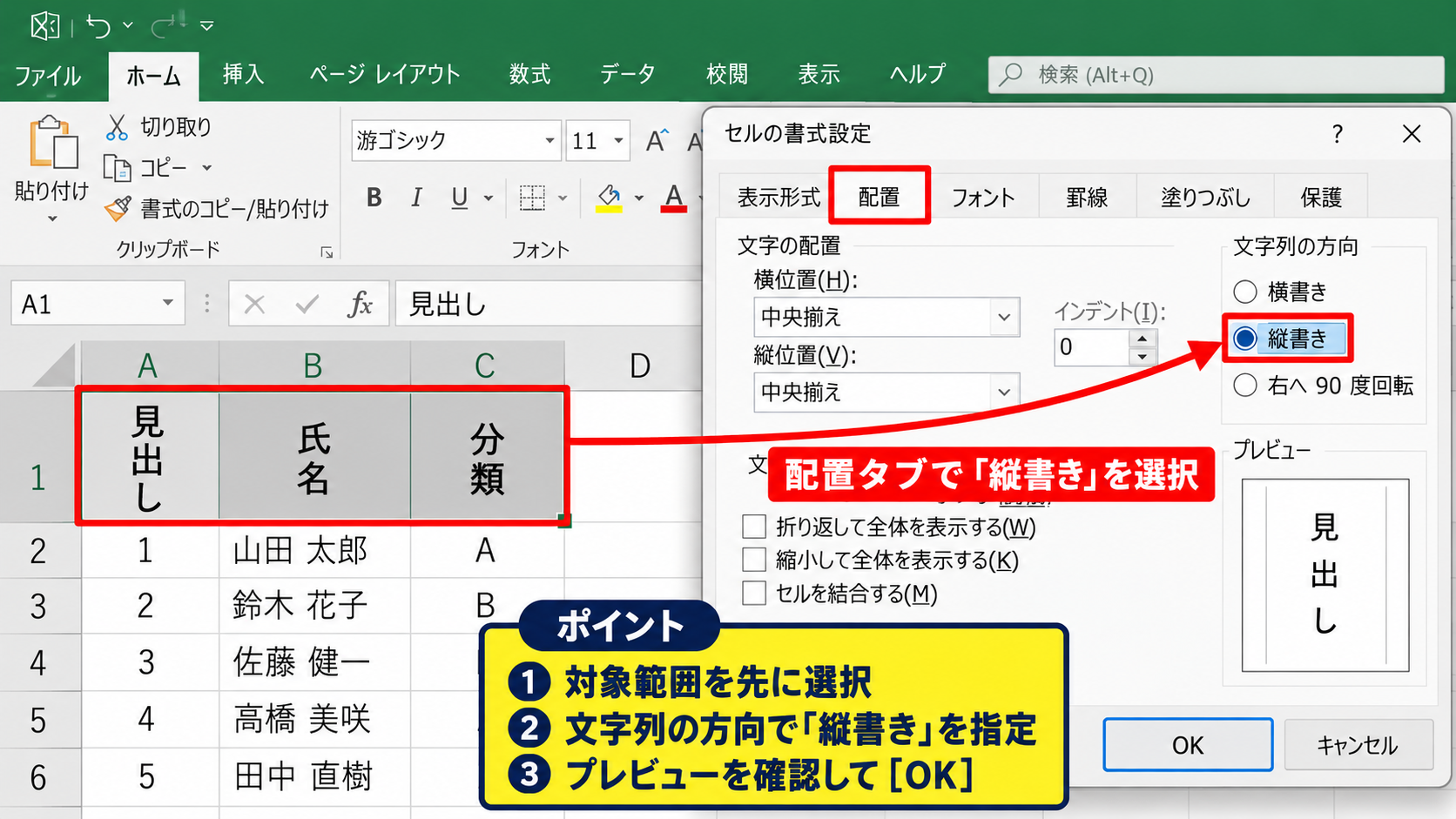Image resolution: width=1456 pixels, height=819 pixels.
Task: Click the dialog help question mark
Action: pos(1338,134)
